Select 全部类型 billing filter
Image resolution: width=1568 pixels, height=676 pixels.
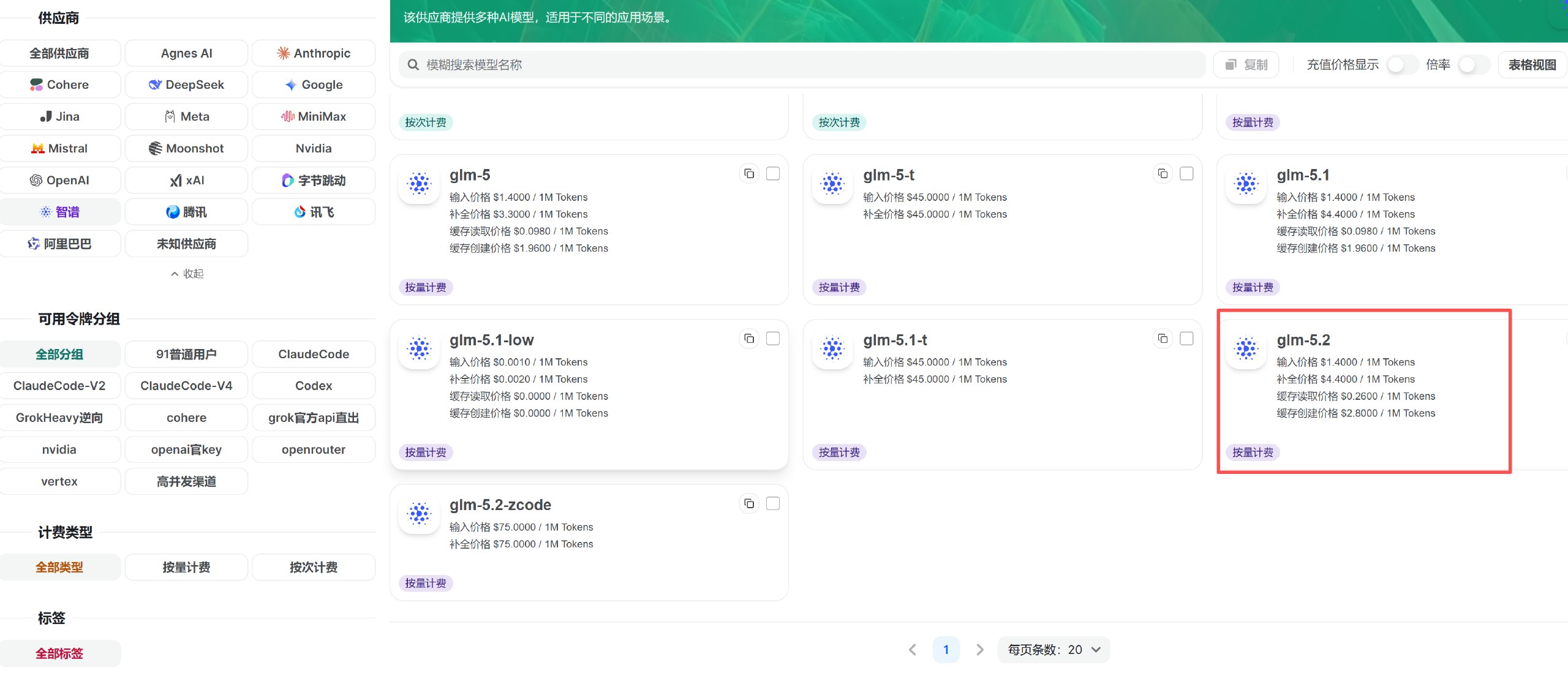coord(59,567)
